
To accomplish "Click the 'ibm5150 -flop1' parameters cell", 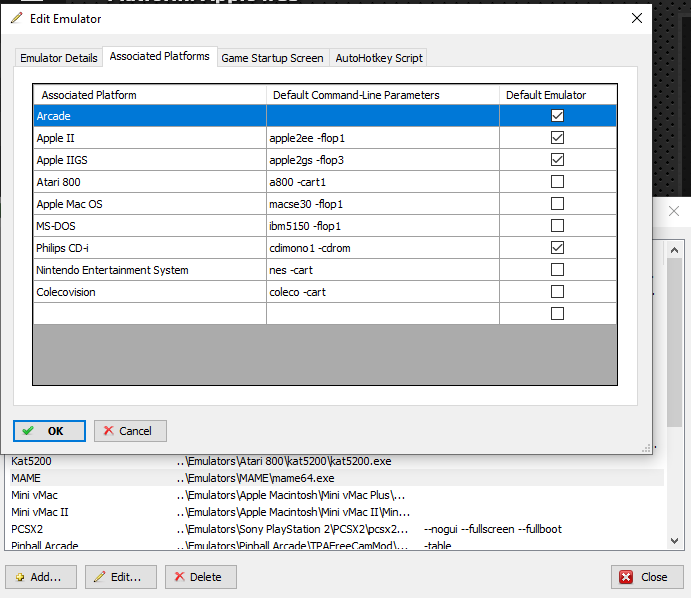I will click(383, 226).
